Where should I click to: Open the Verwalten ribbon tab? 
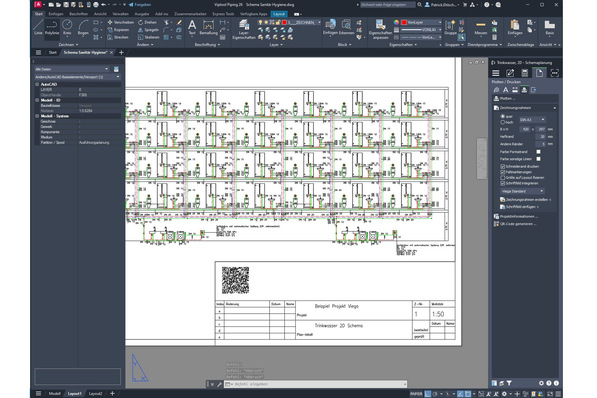[x=120, y=14]
